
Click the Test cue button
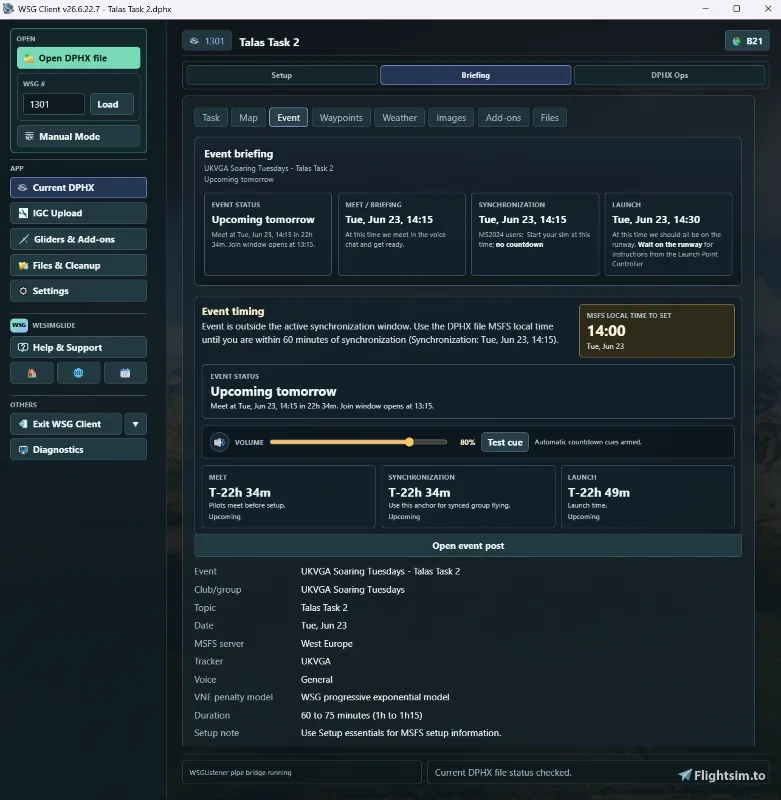coord(505,442)
